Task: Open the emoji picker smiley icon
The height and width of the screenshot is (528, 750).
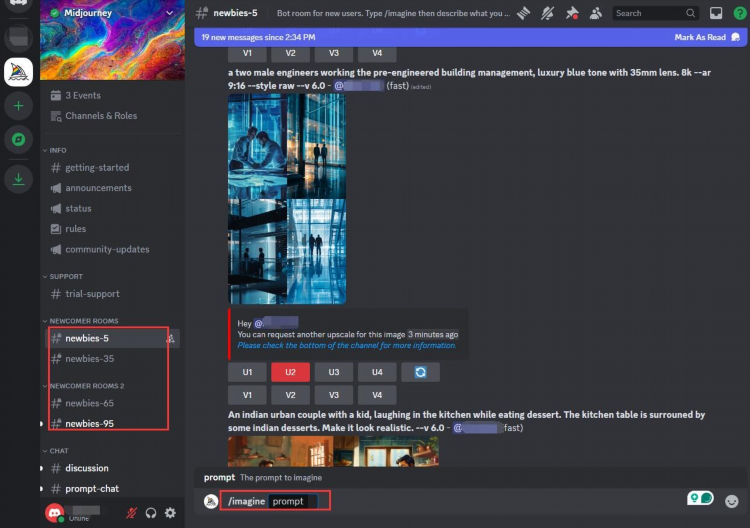Action: tap(731, 501)
